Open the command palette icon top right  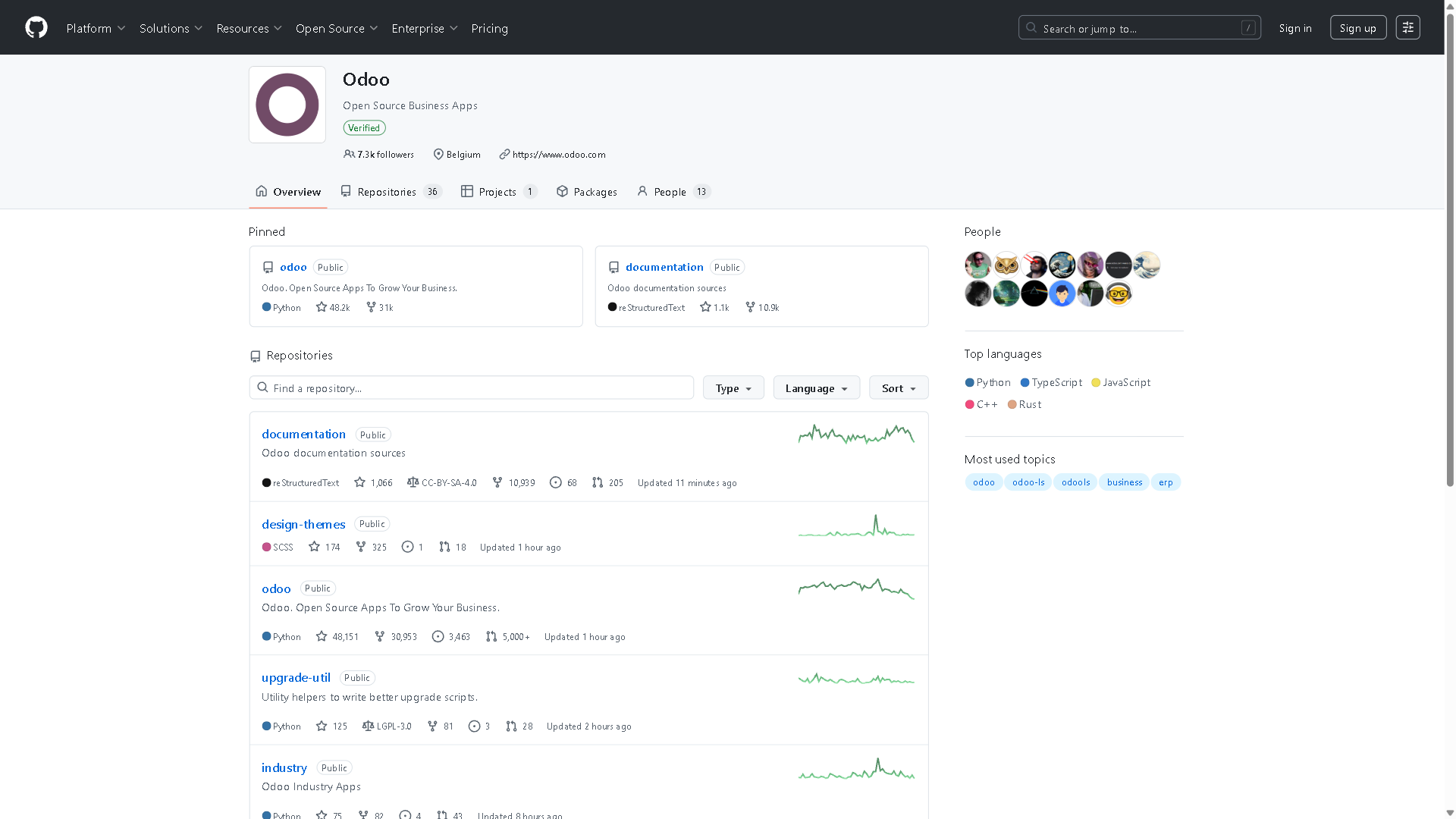click(x=1407, y=27)
